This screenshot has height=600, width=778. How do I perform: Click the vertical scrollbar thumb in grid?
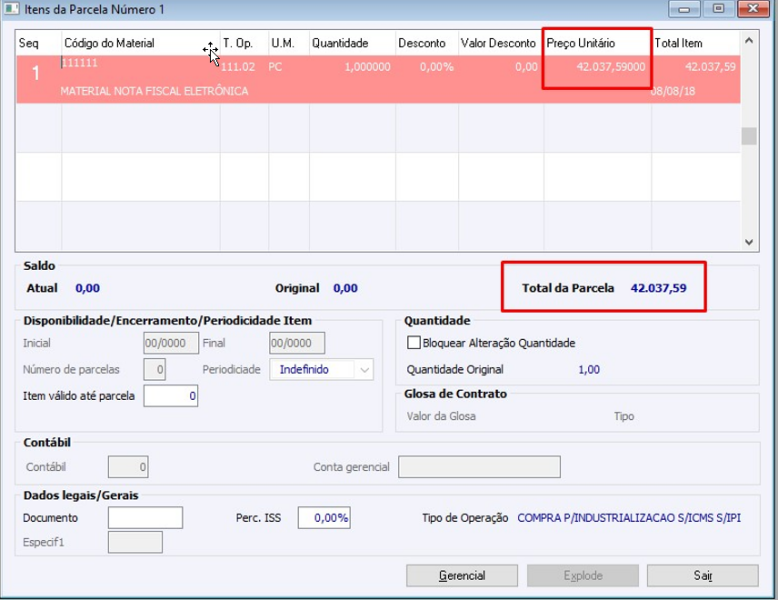click(749, 136)
